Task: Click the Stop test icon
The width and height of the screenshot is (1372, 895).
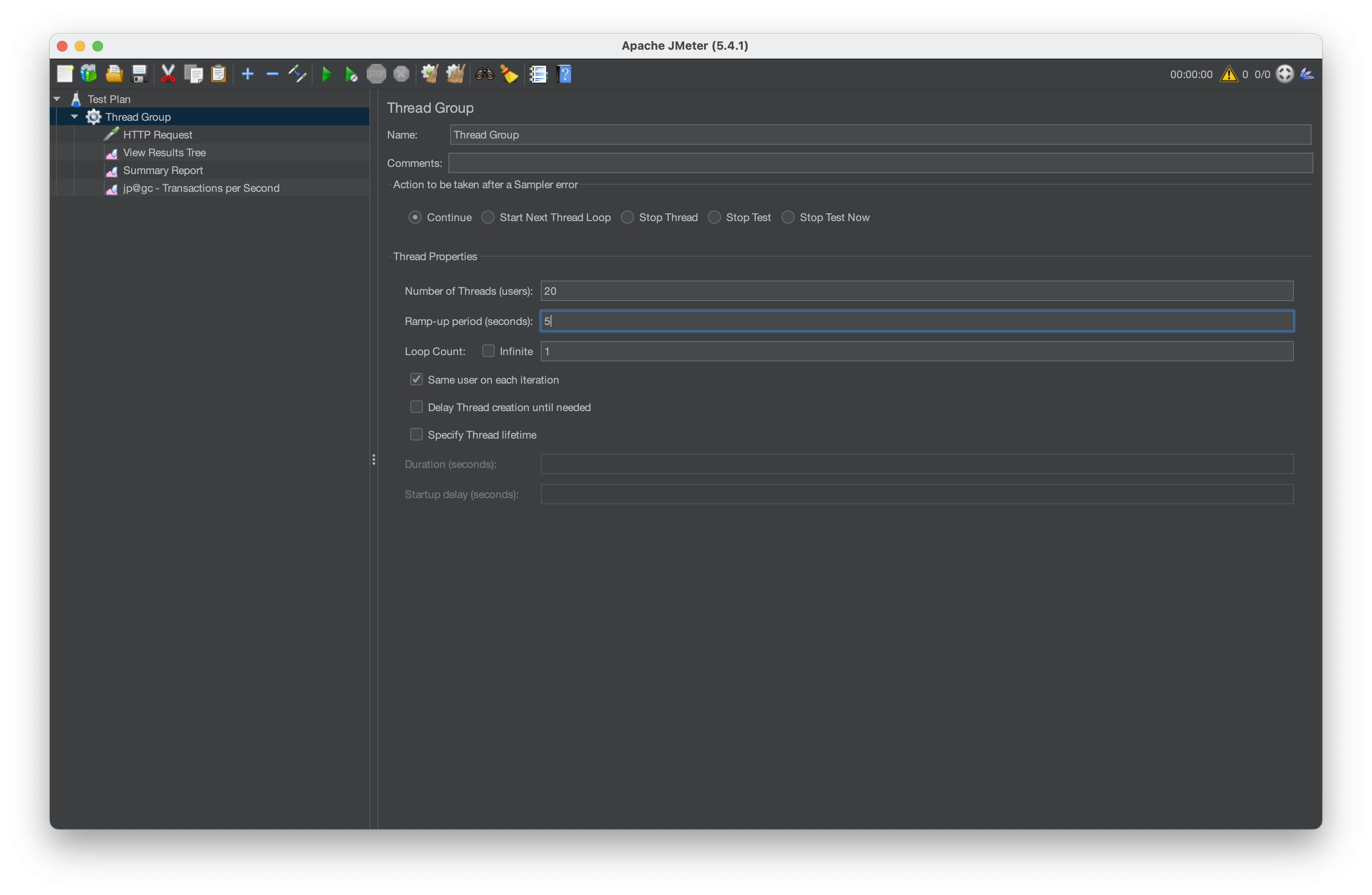Action: (x=377, y=74)
